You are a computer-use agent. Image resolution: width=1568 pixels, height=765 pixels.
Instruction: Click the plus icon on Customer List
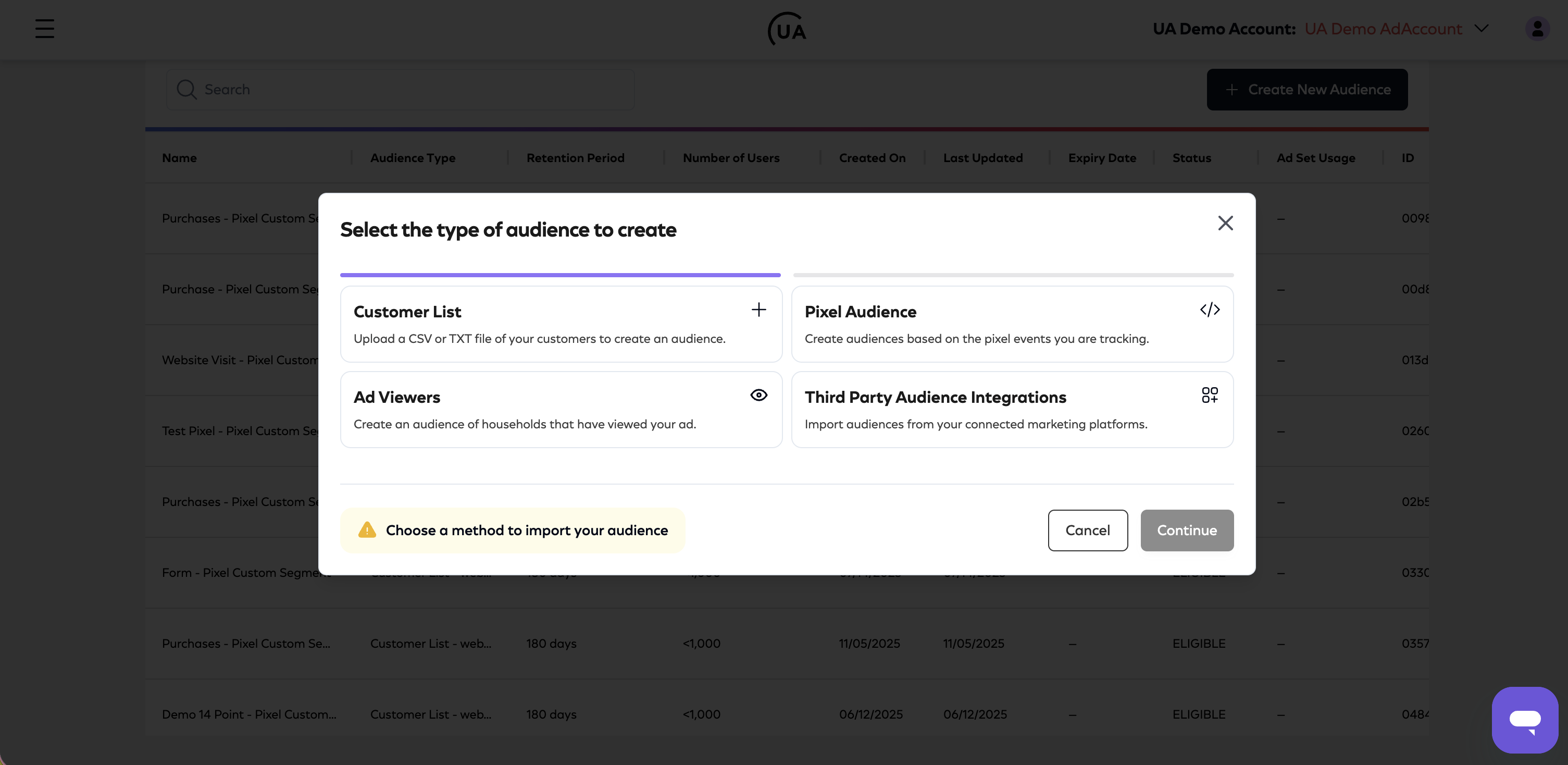[x=758, y=310]
